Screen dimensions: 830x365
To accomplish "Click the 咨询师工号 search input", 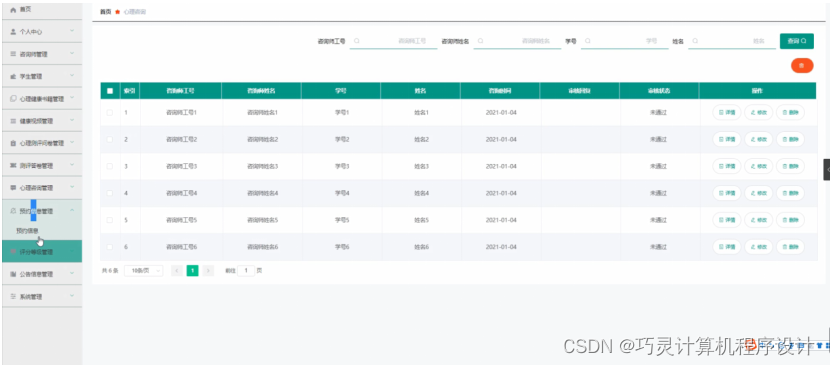I will (394, 41).
